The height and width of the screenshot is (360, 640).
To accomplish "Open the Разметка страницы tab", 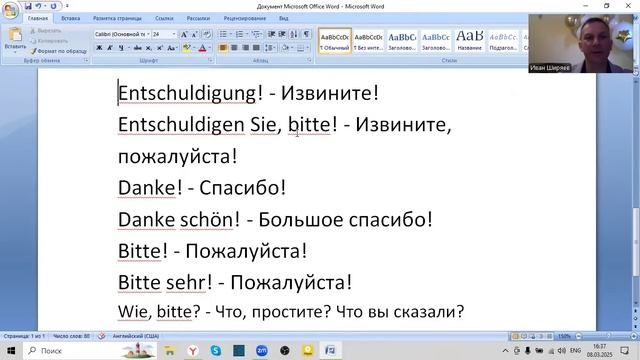I will point(117,18).
